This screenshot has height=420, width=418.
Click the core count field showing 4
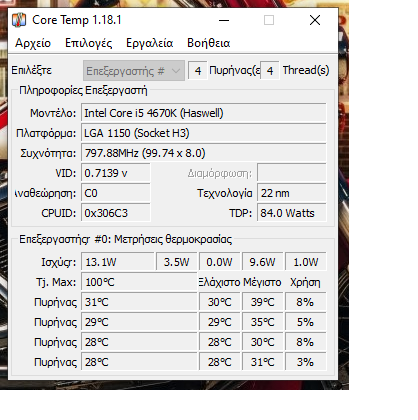pyautogui.click(x=198, y=71)
